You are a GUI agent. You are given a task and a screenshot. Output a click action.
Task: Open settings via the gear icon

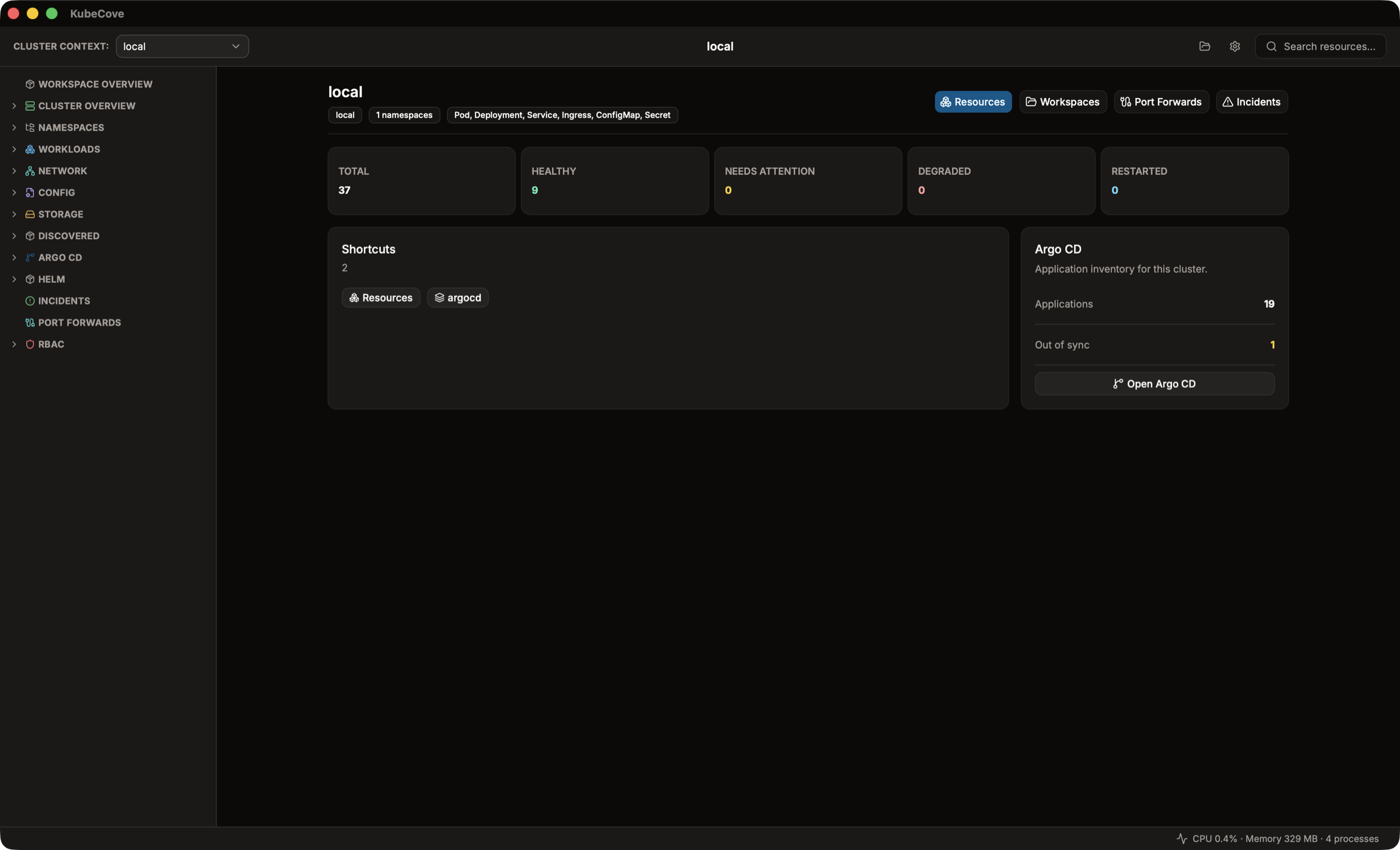coord(1235,46)
